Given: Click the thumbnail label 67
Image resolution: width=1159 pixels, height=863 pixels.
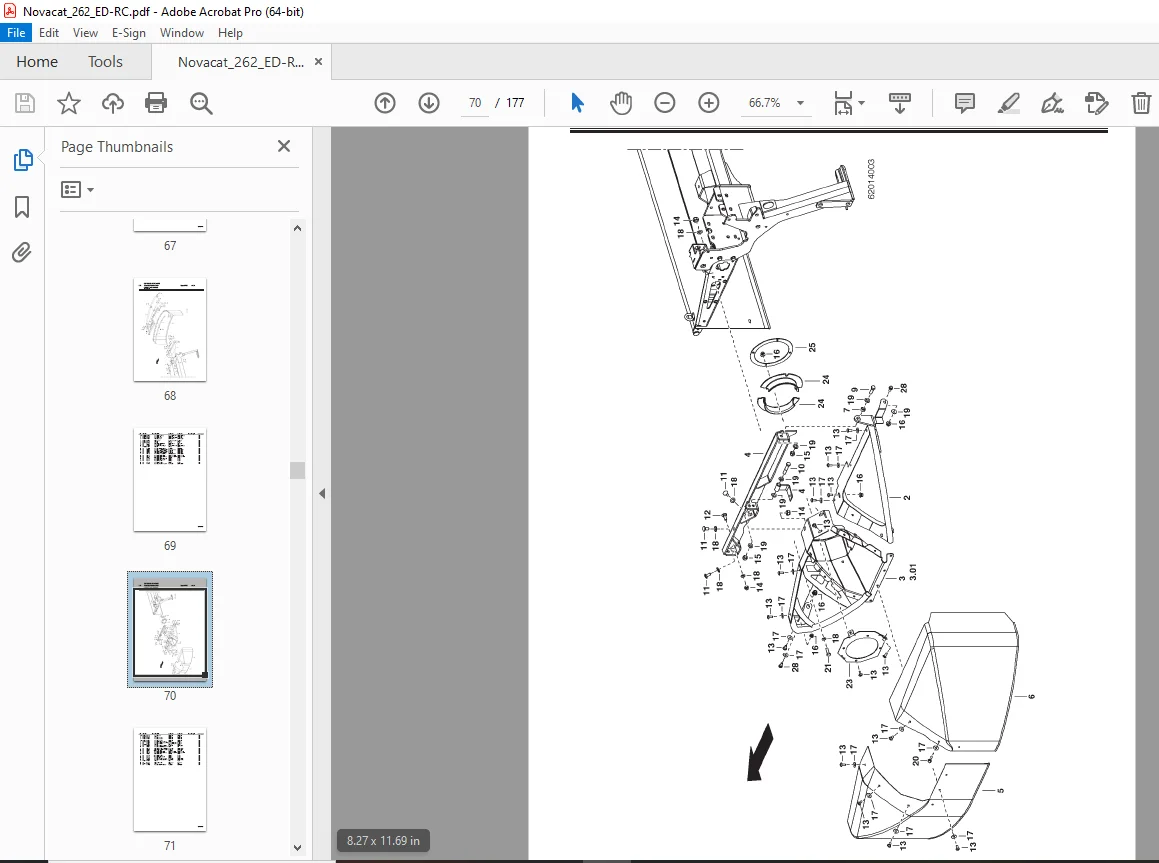Looking at the screenshot, I should (x=170, y=245).
